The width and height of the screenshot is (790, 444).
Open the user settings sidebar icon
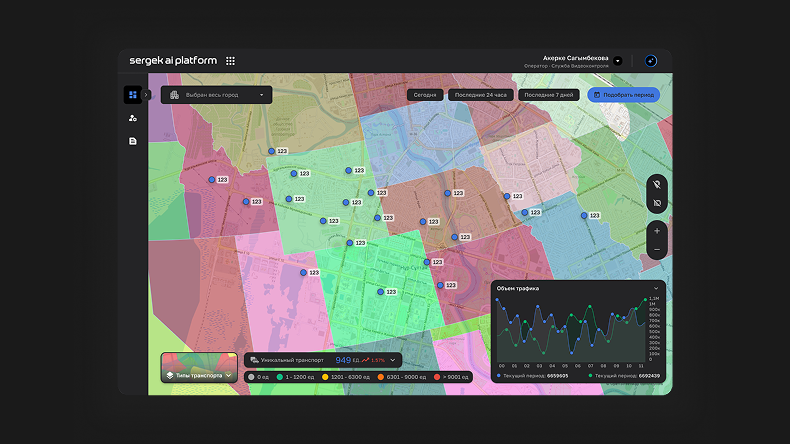(x=132, y=118)
